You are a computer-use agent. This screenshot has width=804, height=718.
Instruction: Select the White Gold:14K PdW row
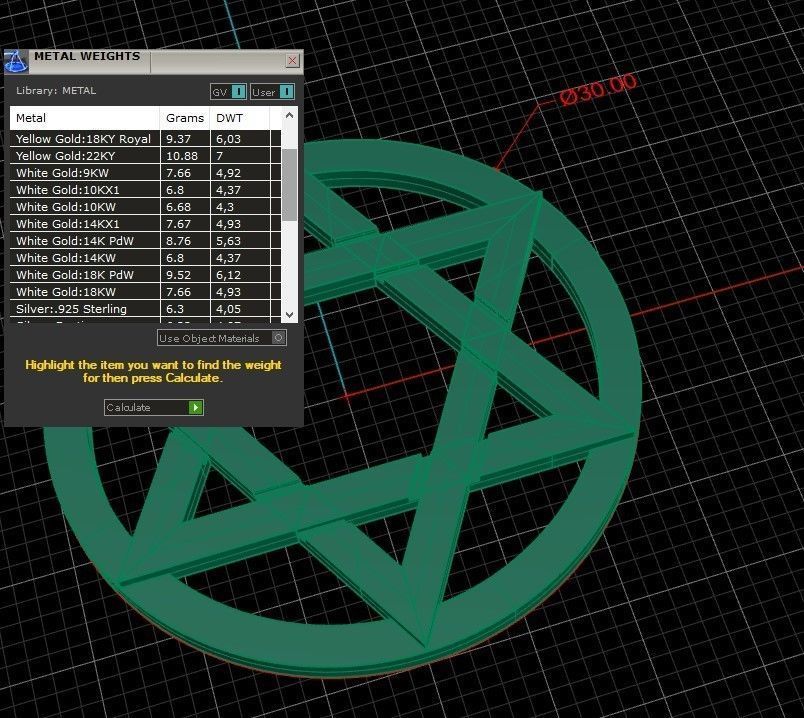[145, 240]
